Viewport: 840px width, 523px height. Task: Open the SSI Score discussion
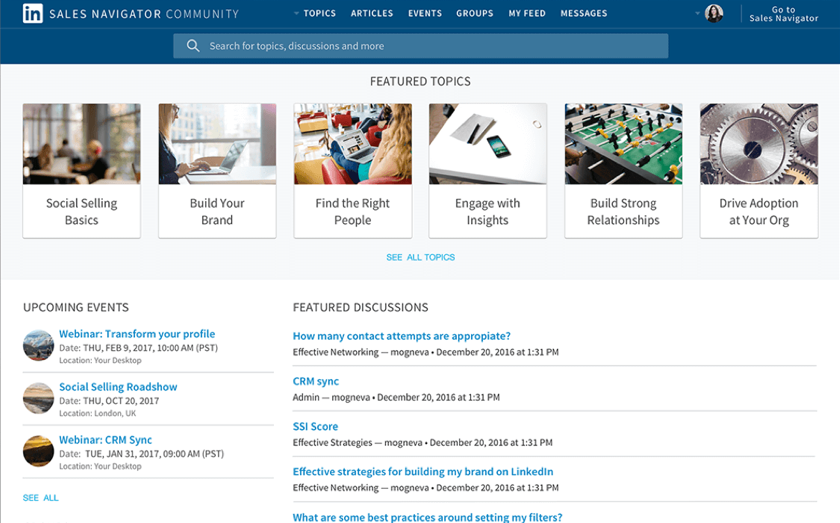point(315,427)
